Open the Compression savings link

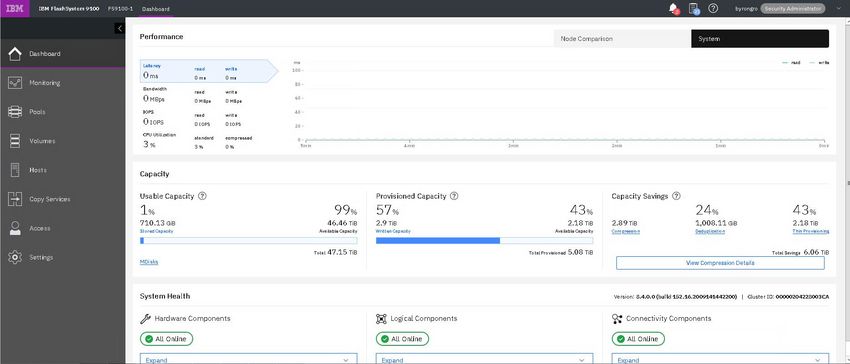tap(626, 231)
